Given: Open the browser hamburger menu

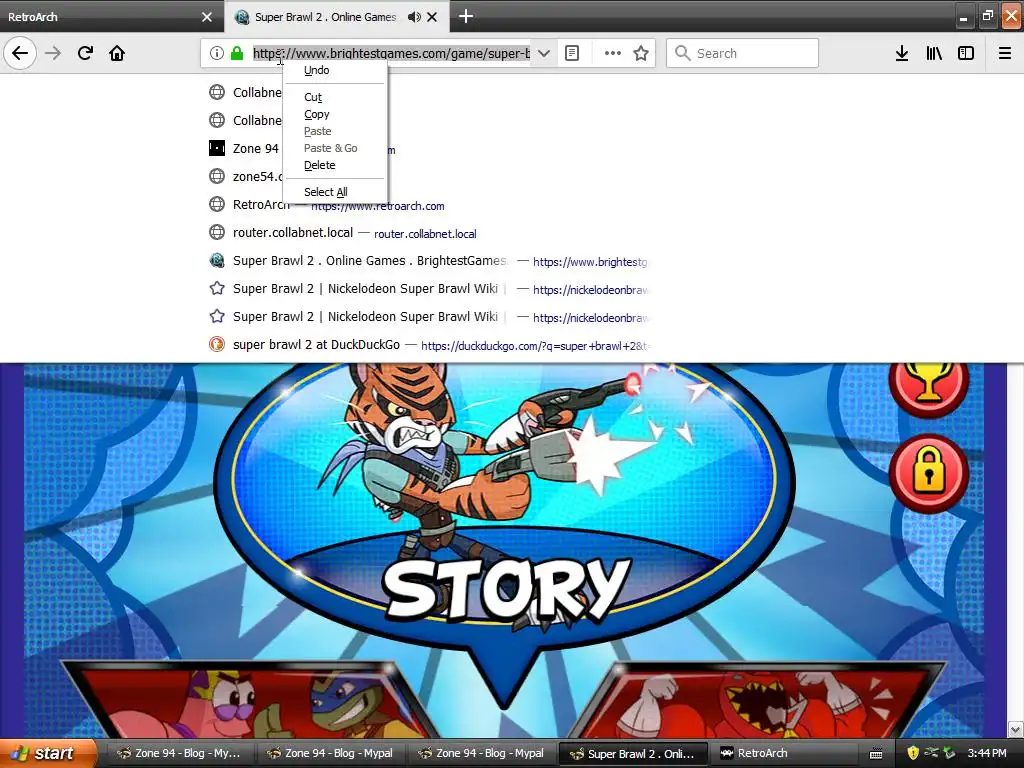Looking at the screenshot, I should pyautogui.click(x=1005, y=53).
